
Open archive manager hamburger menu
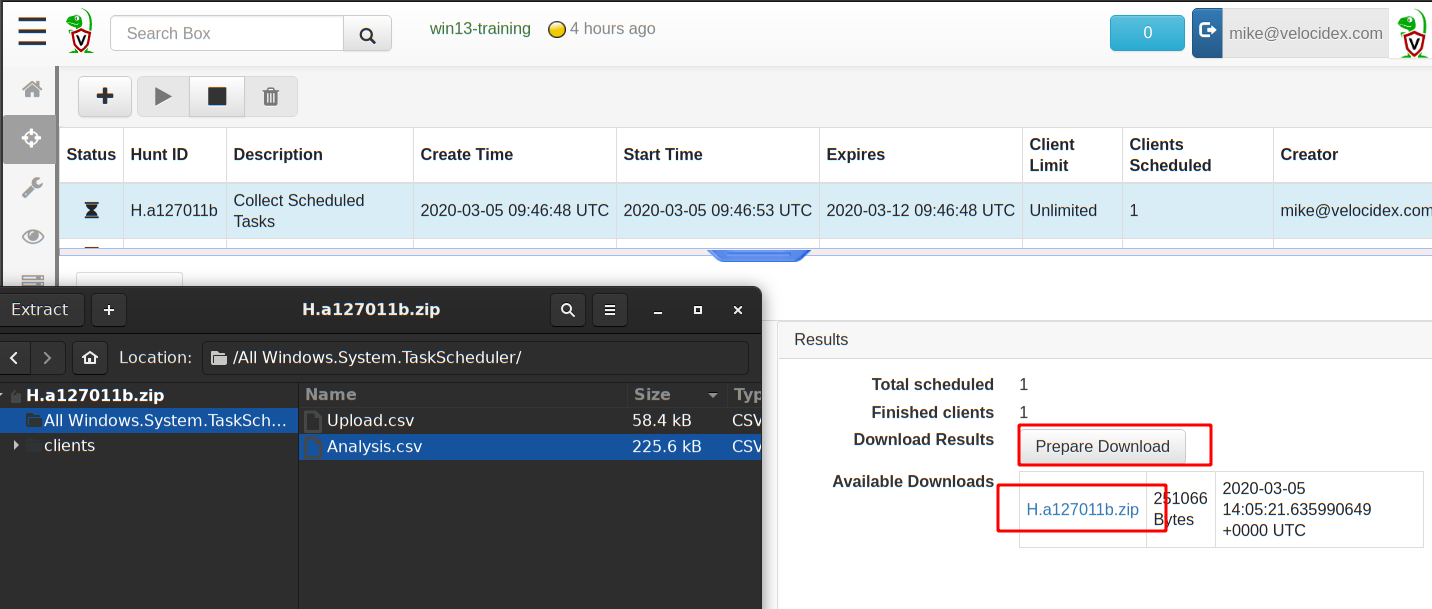(610, 310)
